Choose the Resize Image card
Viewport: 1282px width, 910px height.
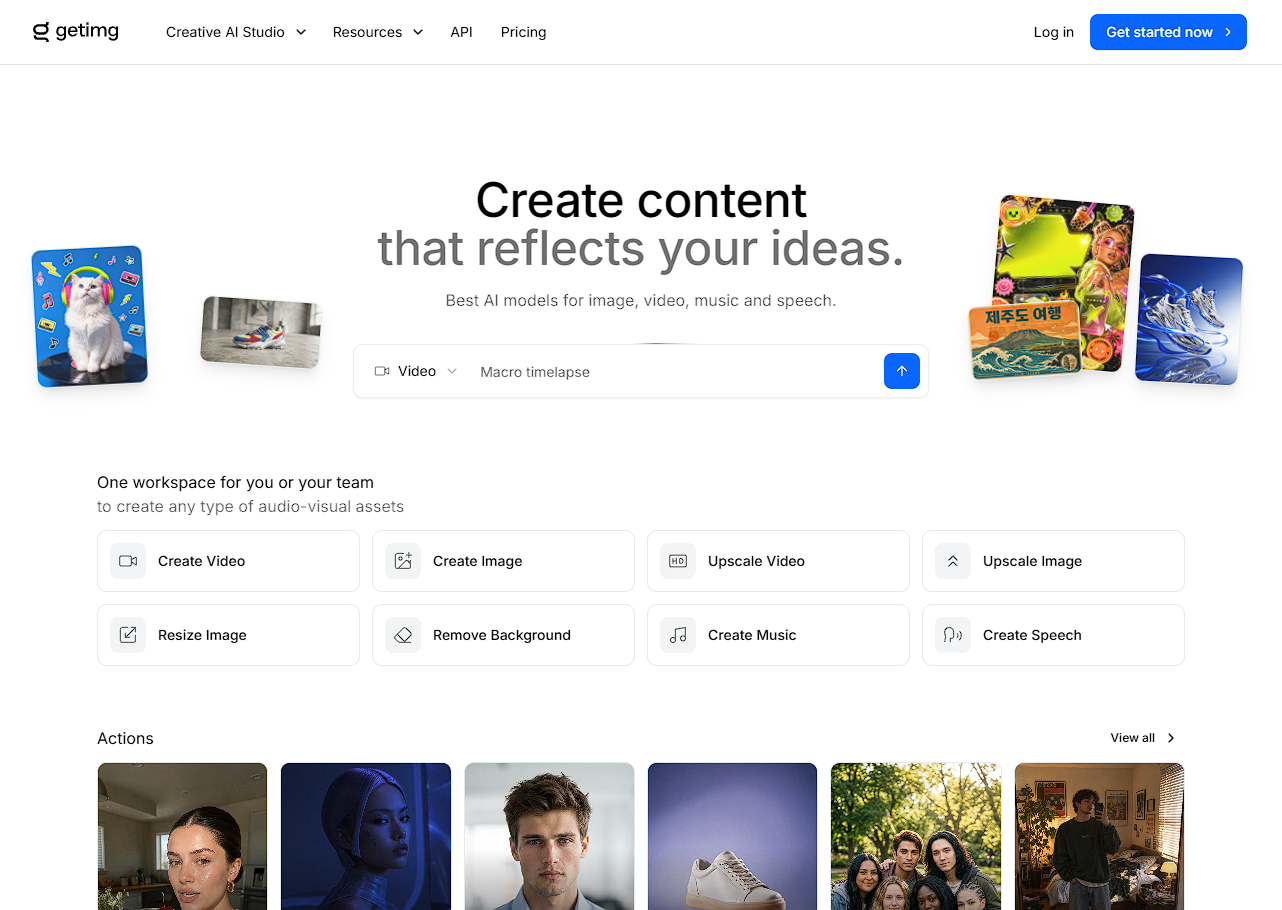coord(228,635)
